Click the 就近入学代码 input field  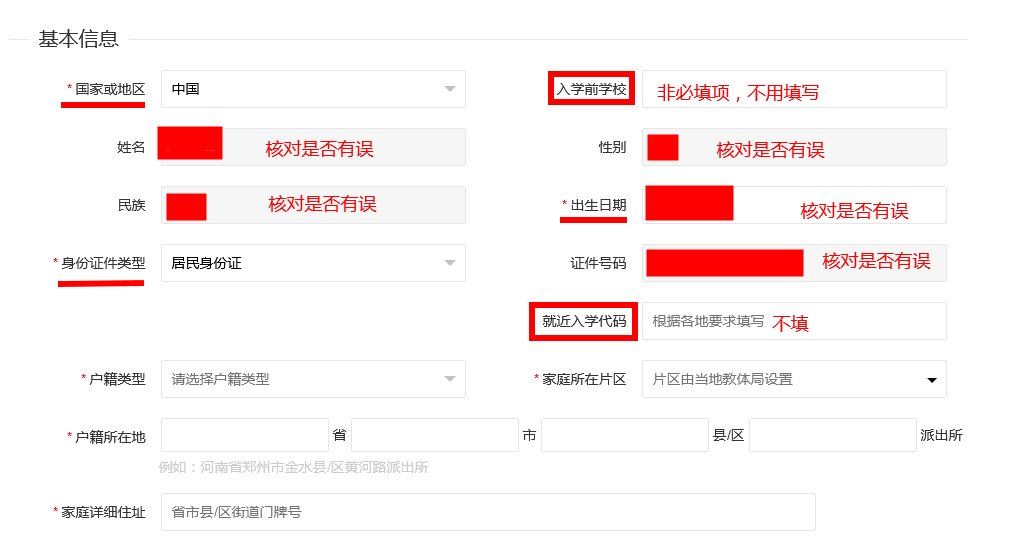tap(794, 321)
